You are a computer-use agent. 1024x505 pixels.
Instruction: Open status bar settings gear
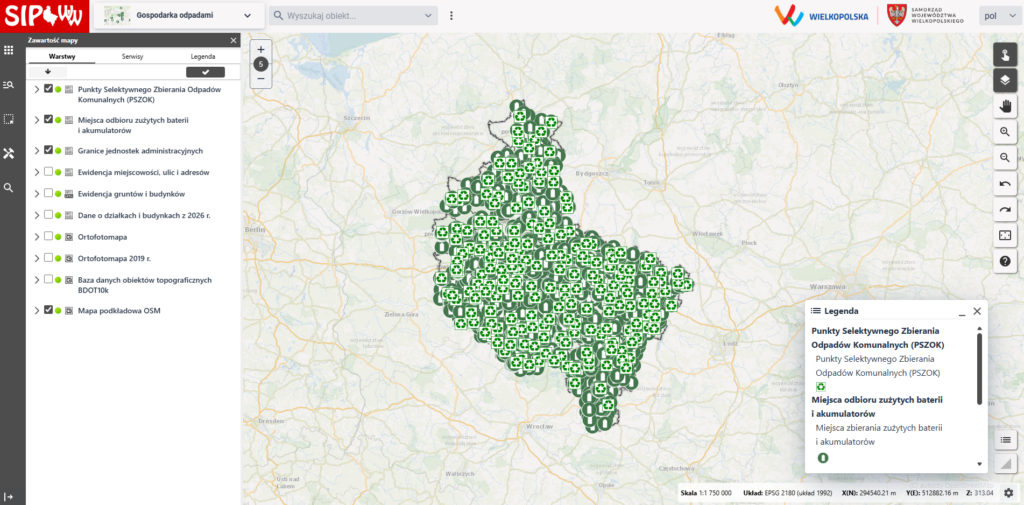tap(1008, 493)
